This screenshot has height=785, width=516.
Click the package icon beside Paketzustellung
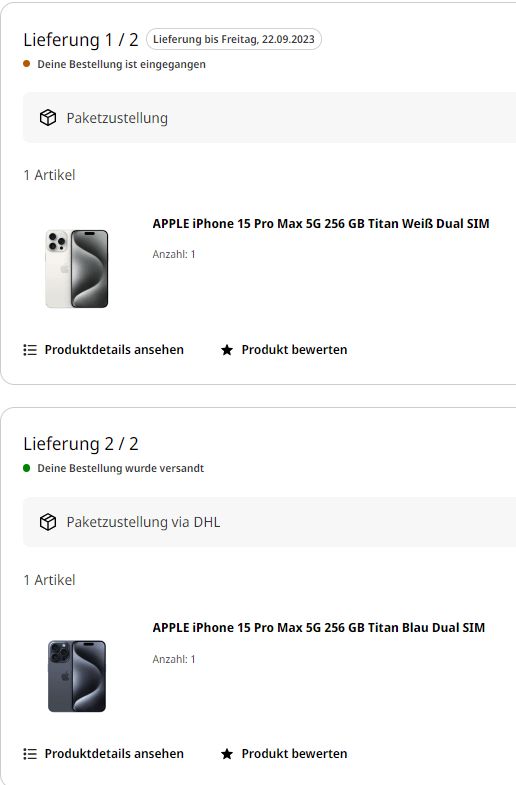pyautogui.click(x=48, y=118)
